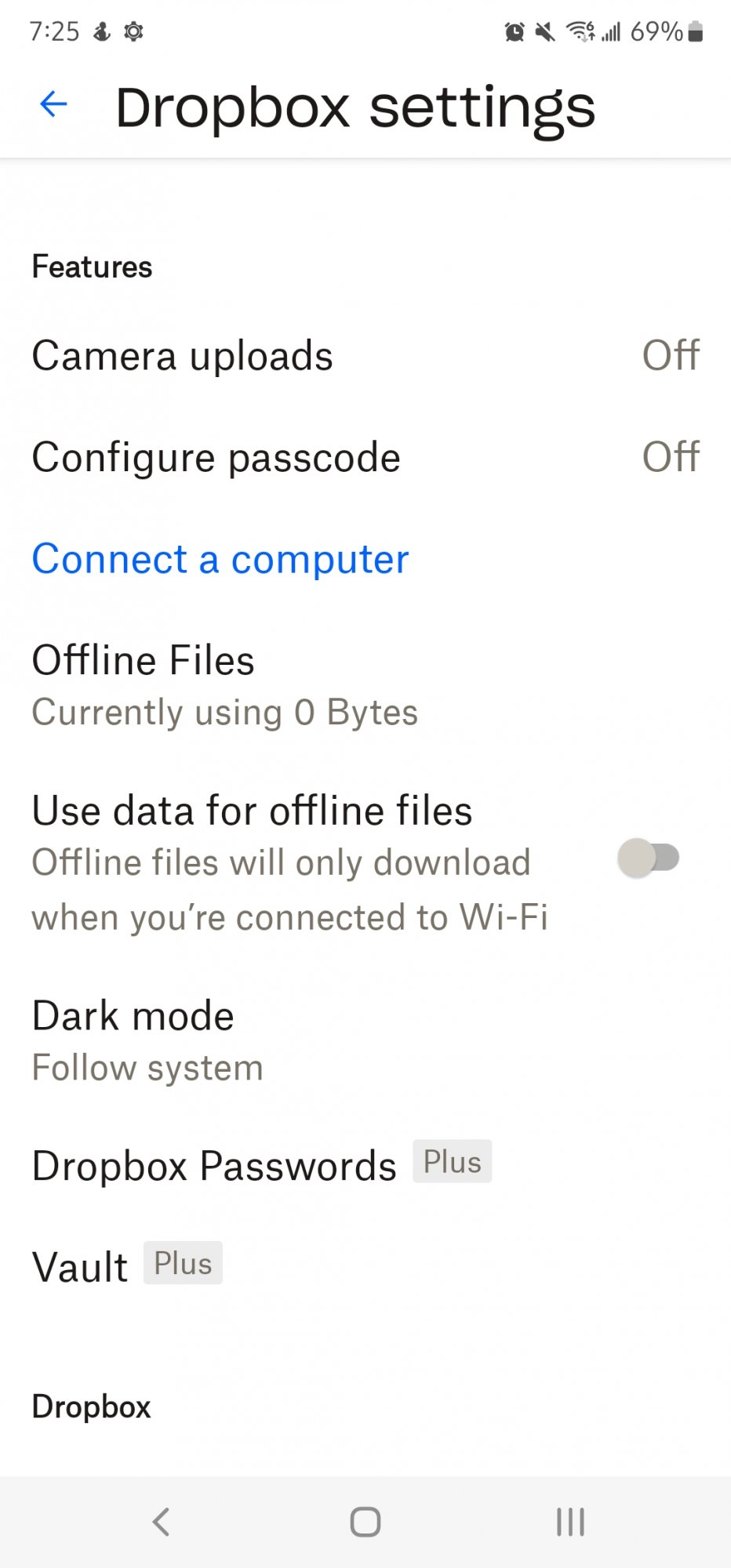731x1568 pixels.
Task: Tap the Android home navigation button
Action: pyautogui.click(x=365, y=1522)
